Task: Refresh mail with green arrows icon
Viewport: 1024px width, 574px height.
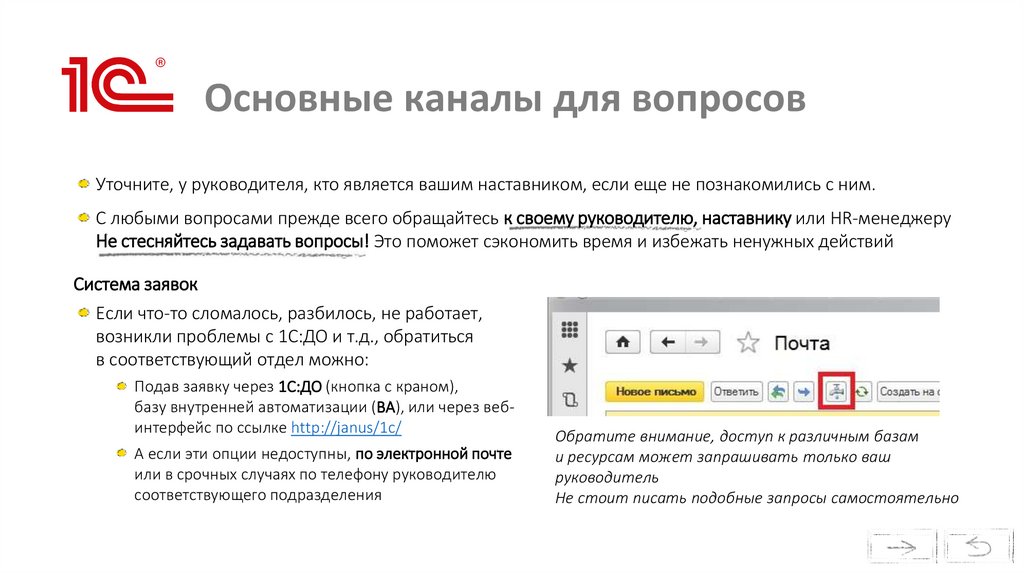Action: pyautogui.click(x=862, y=392)
